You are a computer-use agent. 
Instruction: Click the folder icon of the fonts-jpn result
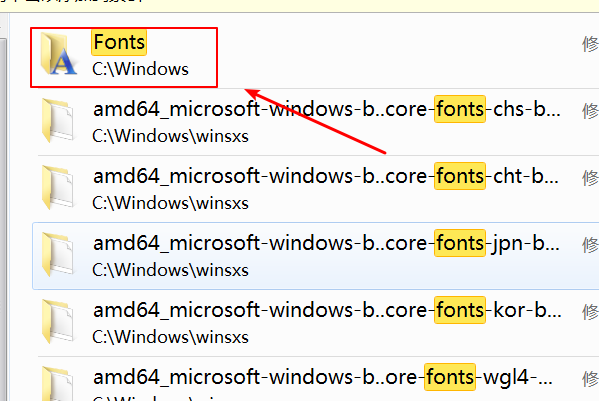point(58,254)
